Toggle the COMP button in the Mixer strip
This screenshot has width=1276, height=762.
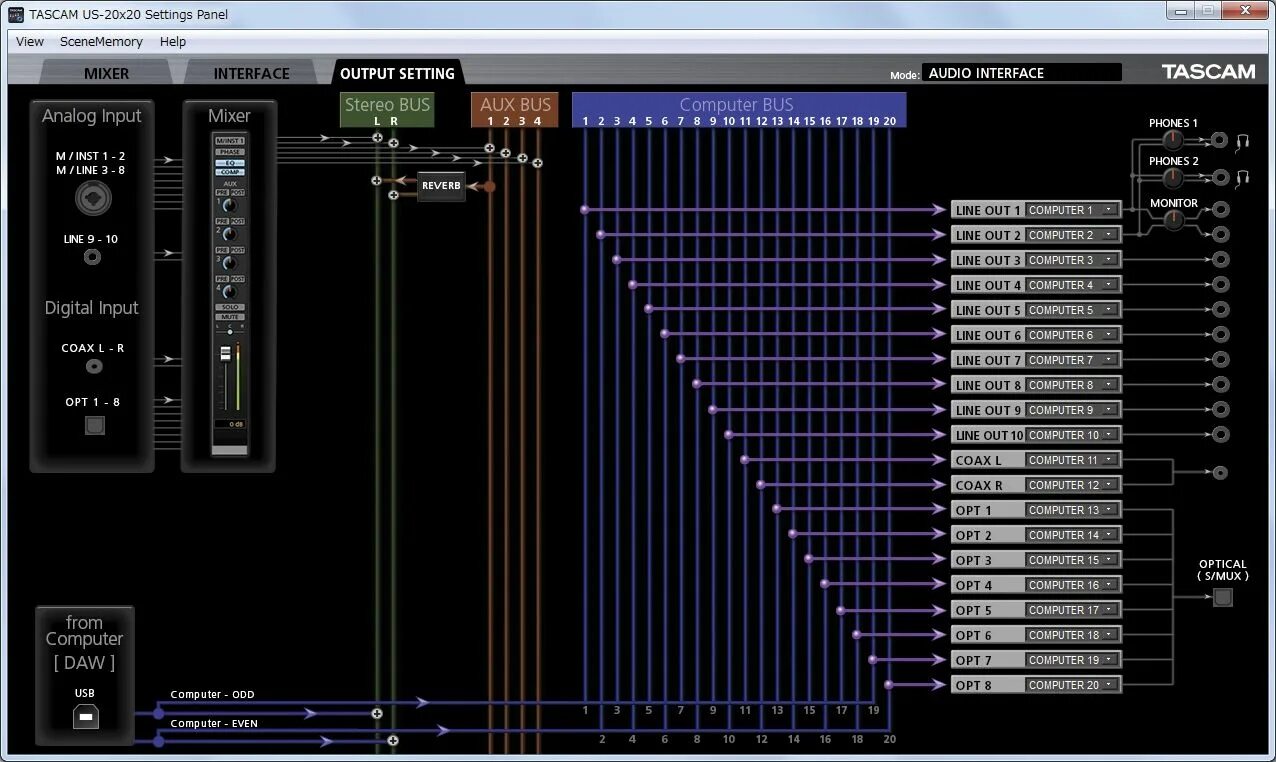pyautogui.click(x=230, y=172)
